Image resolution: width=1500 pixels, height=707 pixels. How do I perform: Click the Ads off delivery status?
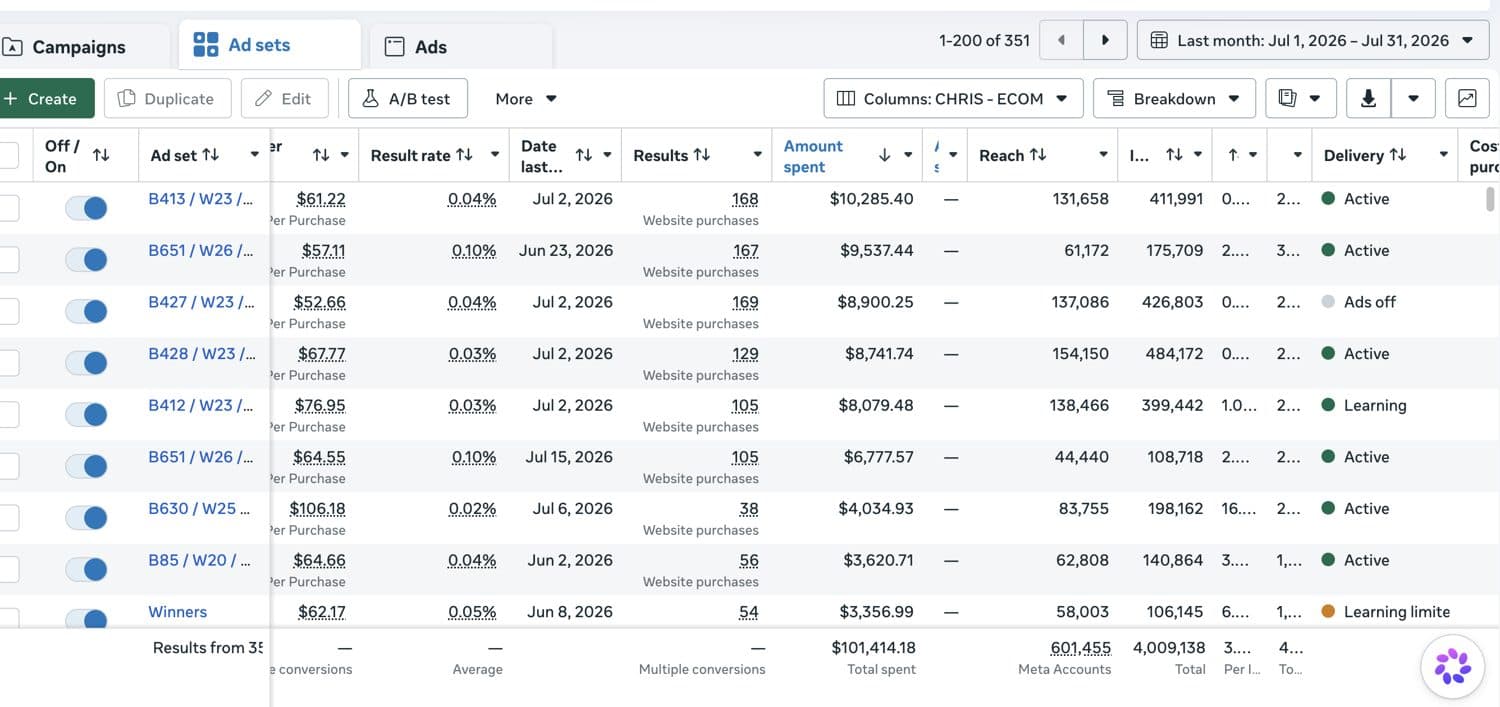1370,302
